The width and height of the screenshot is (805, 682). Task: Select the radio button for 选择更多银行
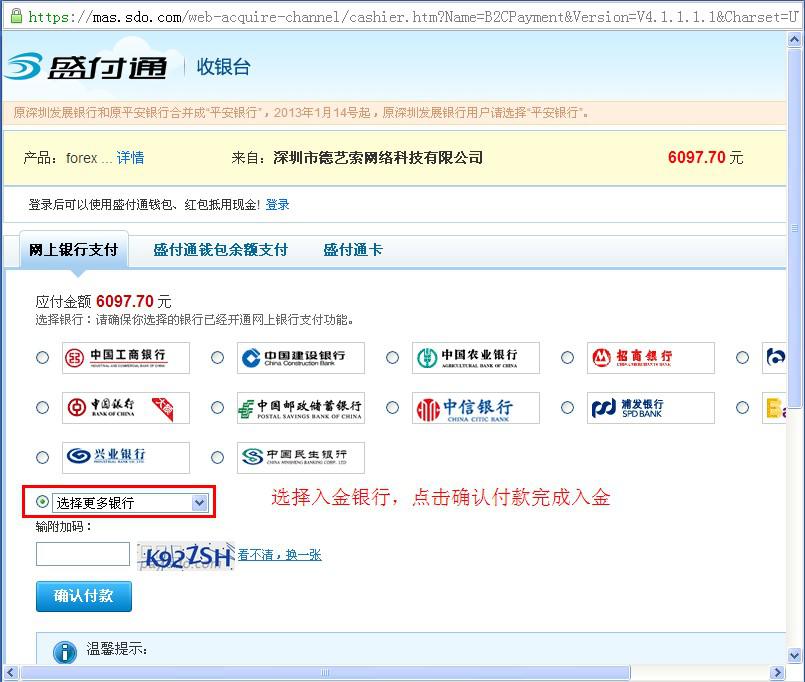point(43,501)
